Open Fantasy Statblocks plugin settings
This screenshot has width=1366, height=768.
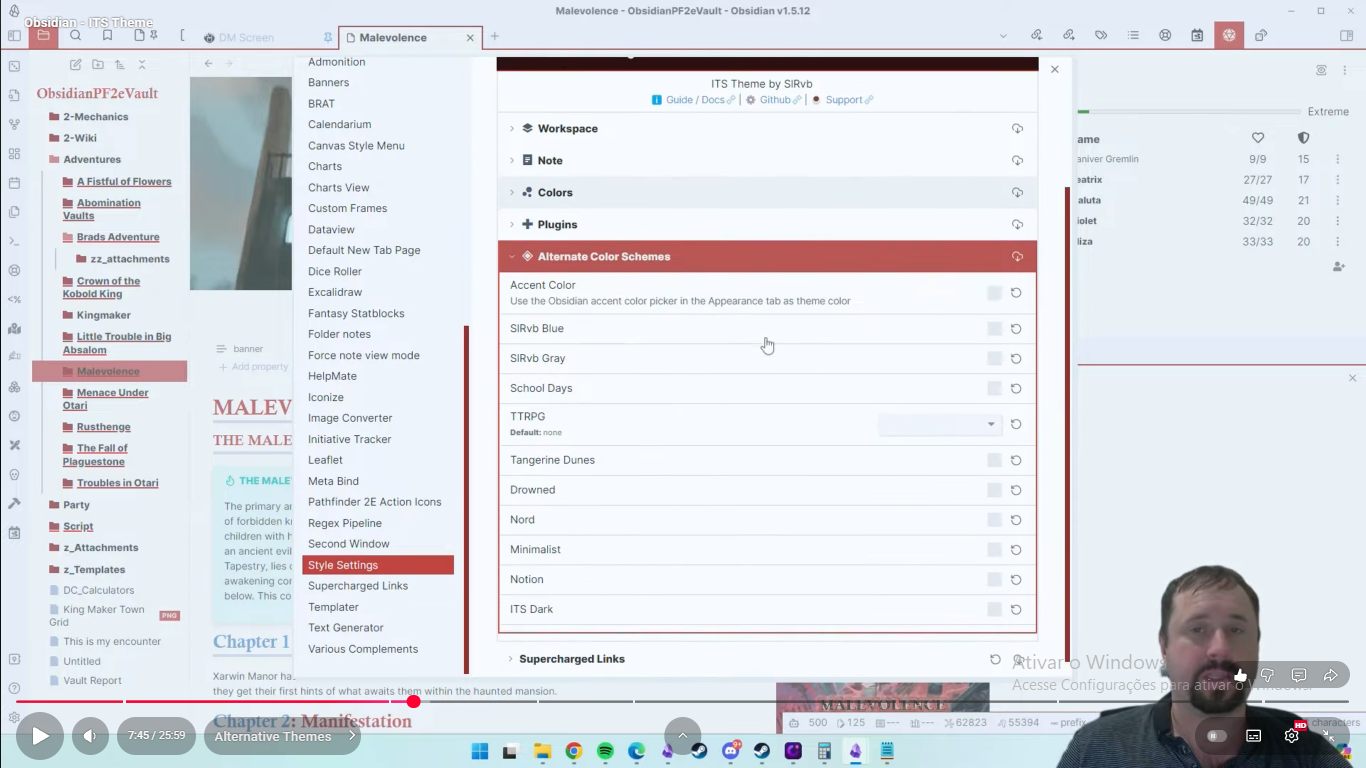click(356, 314)
